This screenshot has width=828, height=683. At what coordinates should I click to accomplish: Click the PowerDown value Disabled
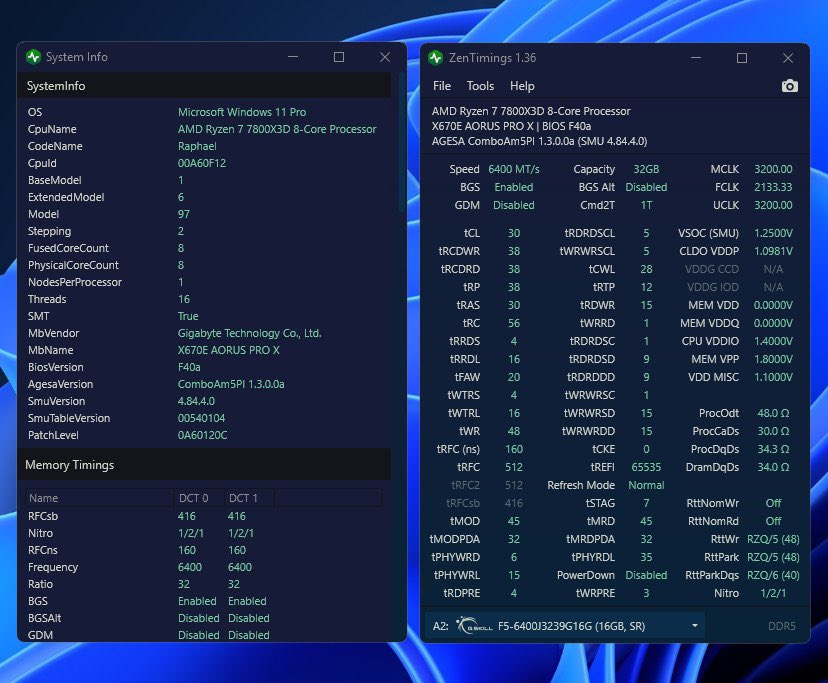pyautogui.click(x=646, y=575)
